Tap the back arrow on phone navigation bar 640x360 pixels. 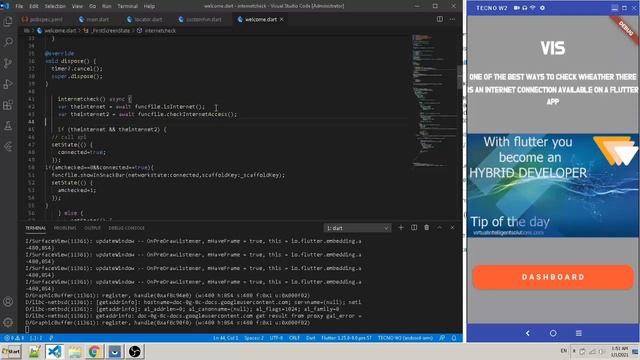(x=527, y=333)
